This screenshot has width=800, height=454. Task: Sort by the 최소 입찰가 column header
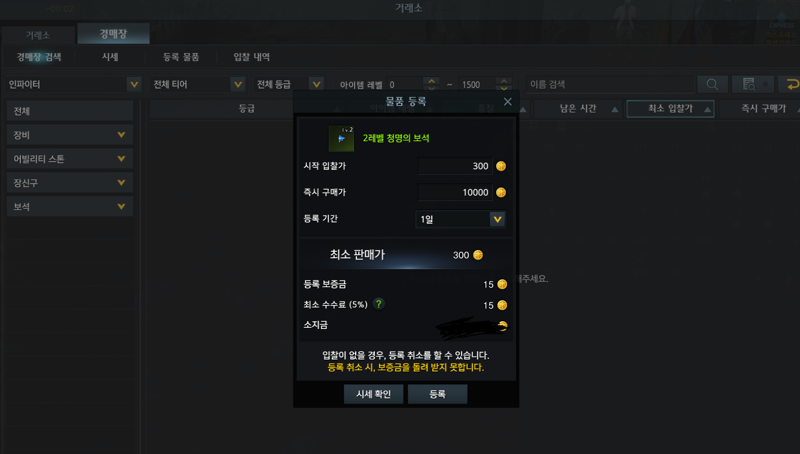(x=670, y=109)
